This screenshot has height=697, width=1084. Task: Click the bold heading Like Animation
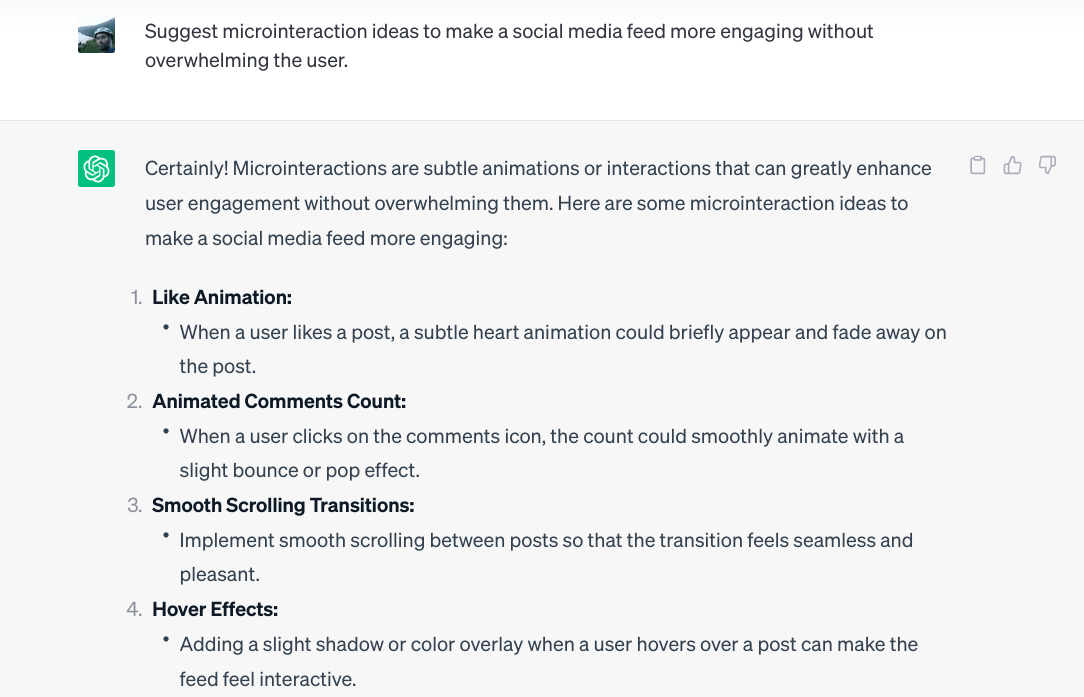coord(221,297)
